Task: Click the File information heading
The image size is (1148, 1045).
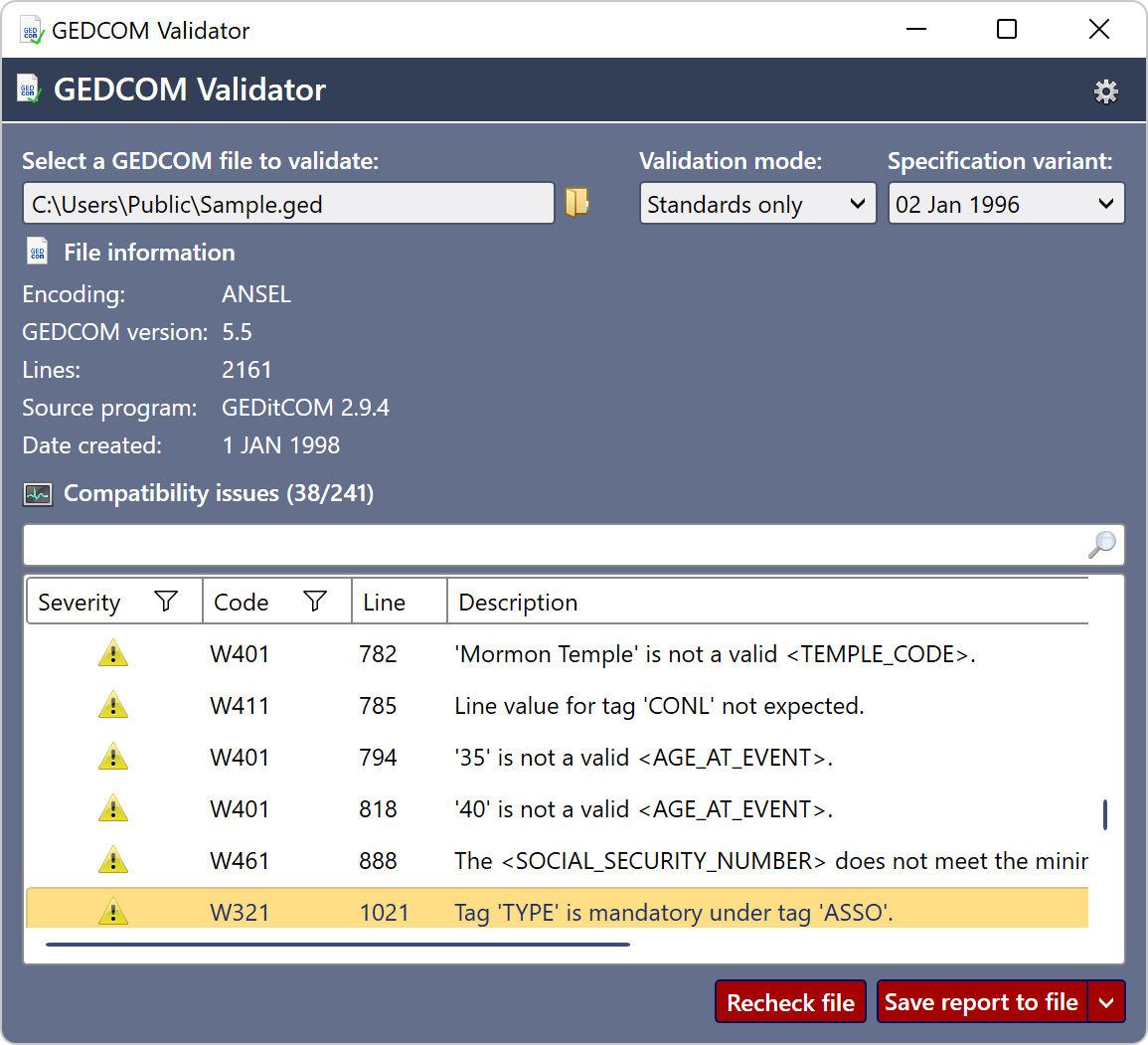Action: point(149,252)
